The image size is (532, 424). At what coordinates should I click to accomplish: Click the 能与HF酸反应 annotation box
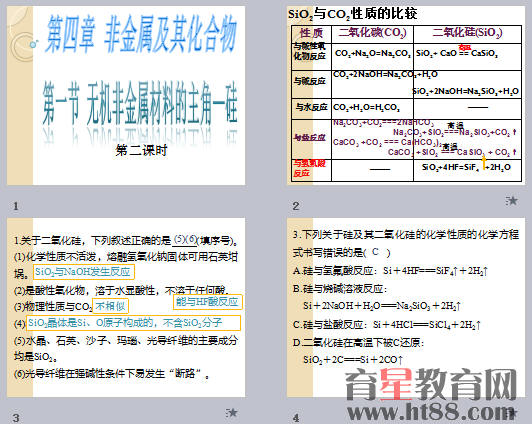pos(208,302)
